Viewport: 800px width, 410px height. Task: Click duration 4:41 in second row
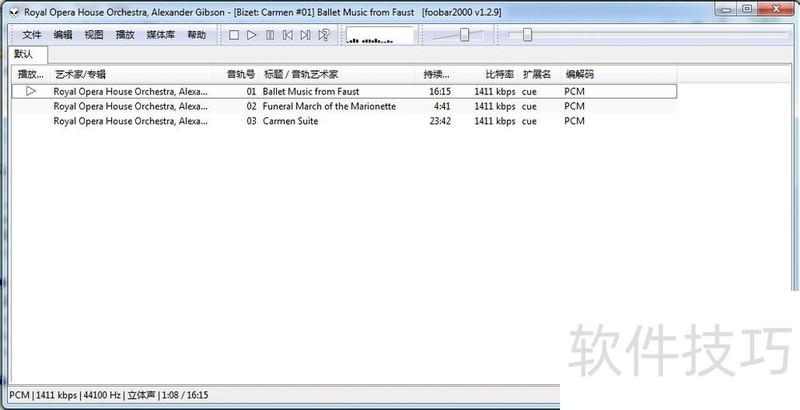pyautogui.click(x=442, y=107)
